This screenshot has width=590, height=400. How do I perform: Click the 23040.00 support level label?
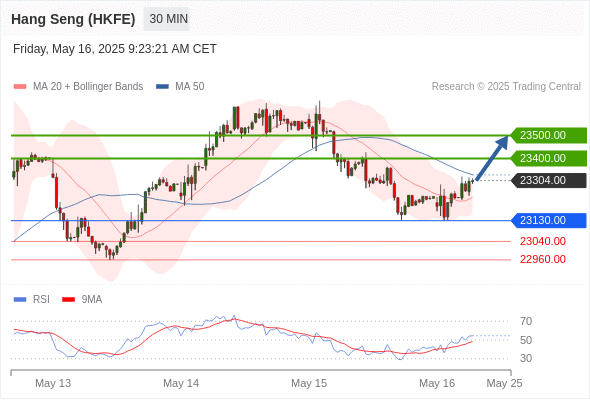click(543, 241)
